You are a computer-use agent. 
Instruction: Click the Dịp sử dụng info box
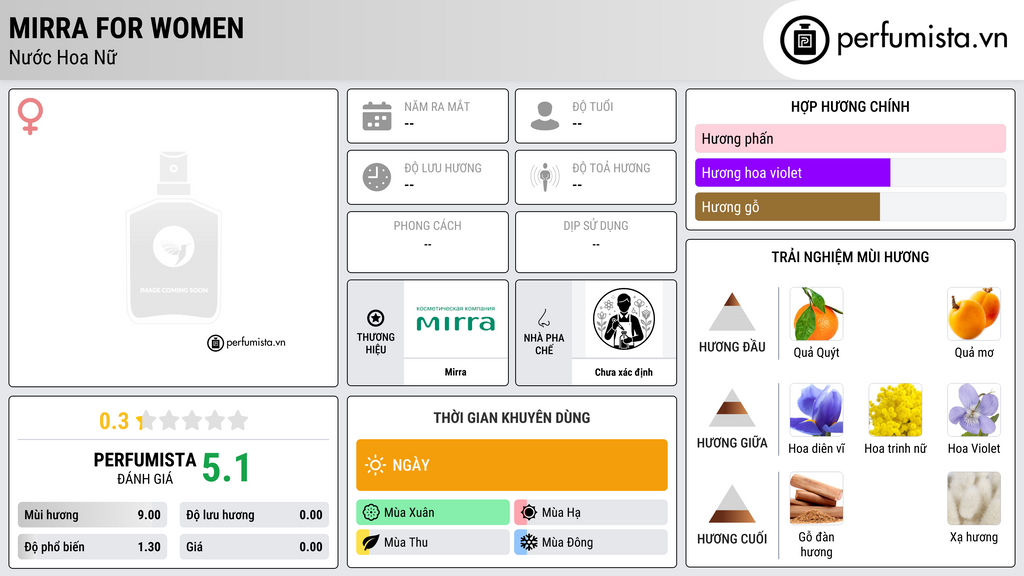click(x=596, y=242)
